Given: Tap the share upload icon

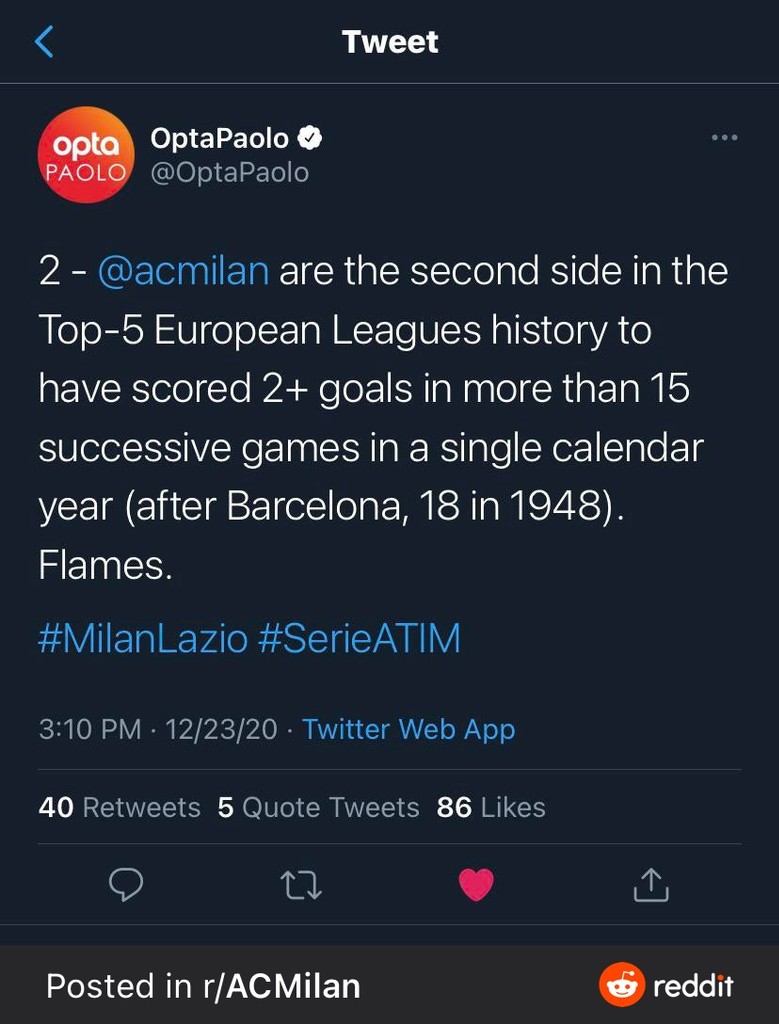Looking at the screenshot, I should [x=651, y=884].
